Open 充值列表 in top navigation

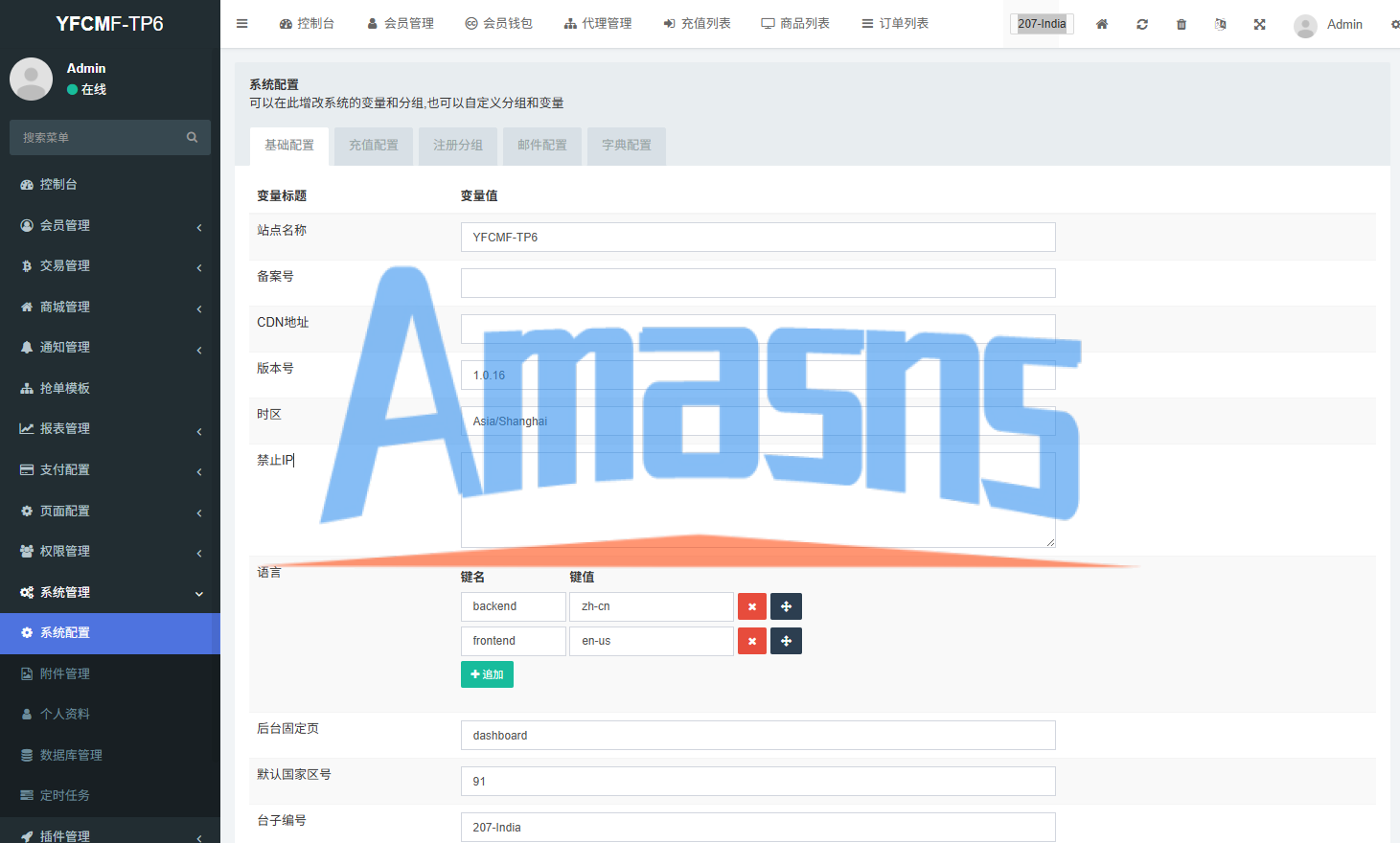point(697,24)
